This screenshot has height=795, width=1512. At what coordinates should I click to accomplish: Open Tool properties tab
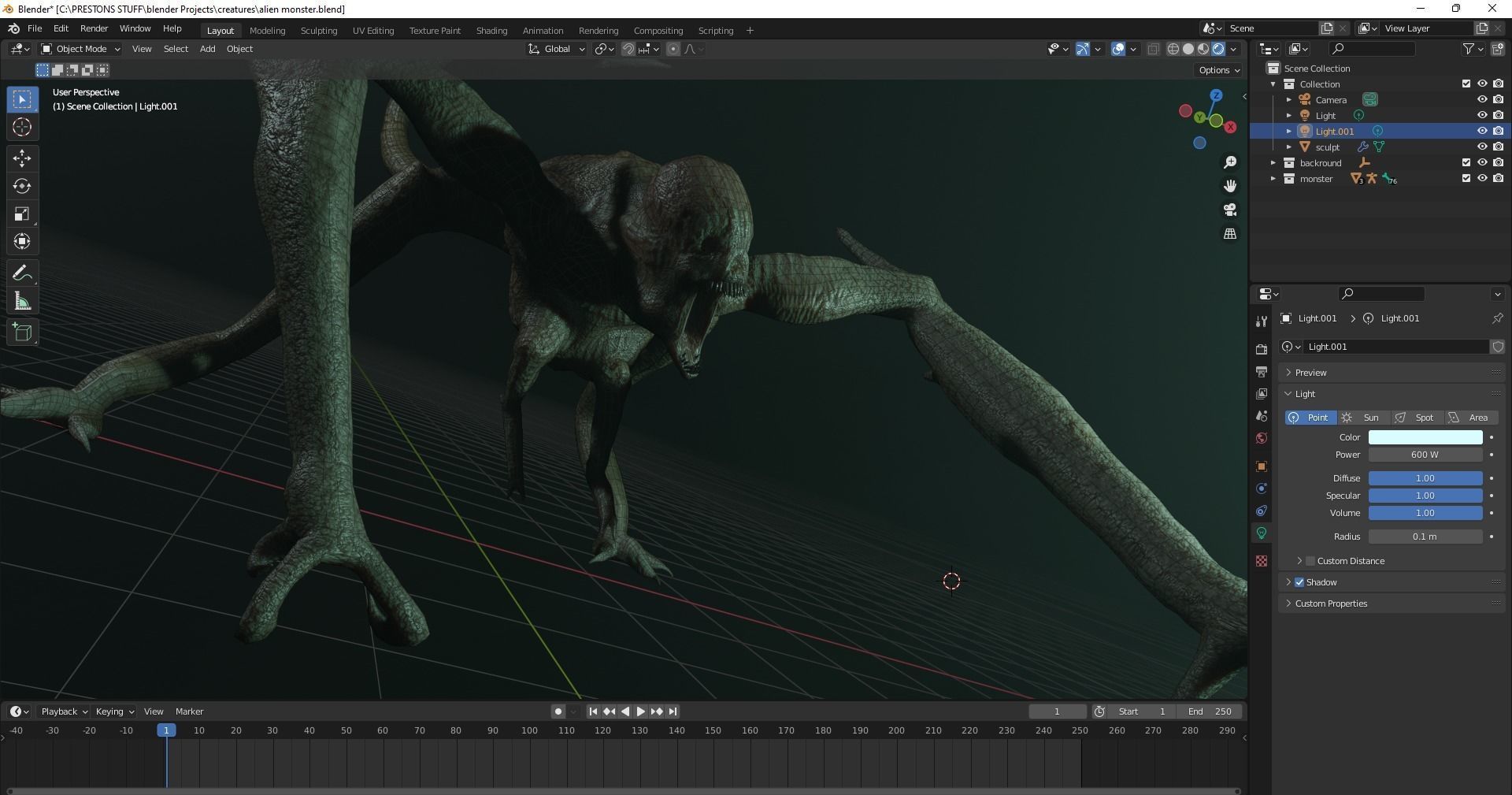pyautogui.click(x=1262, y=321)
